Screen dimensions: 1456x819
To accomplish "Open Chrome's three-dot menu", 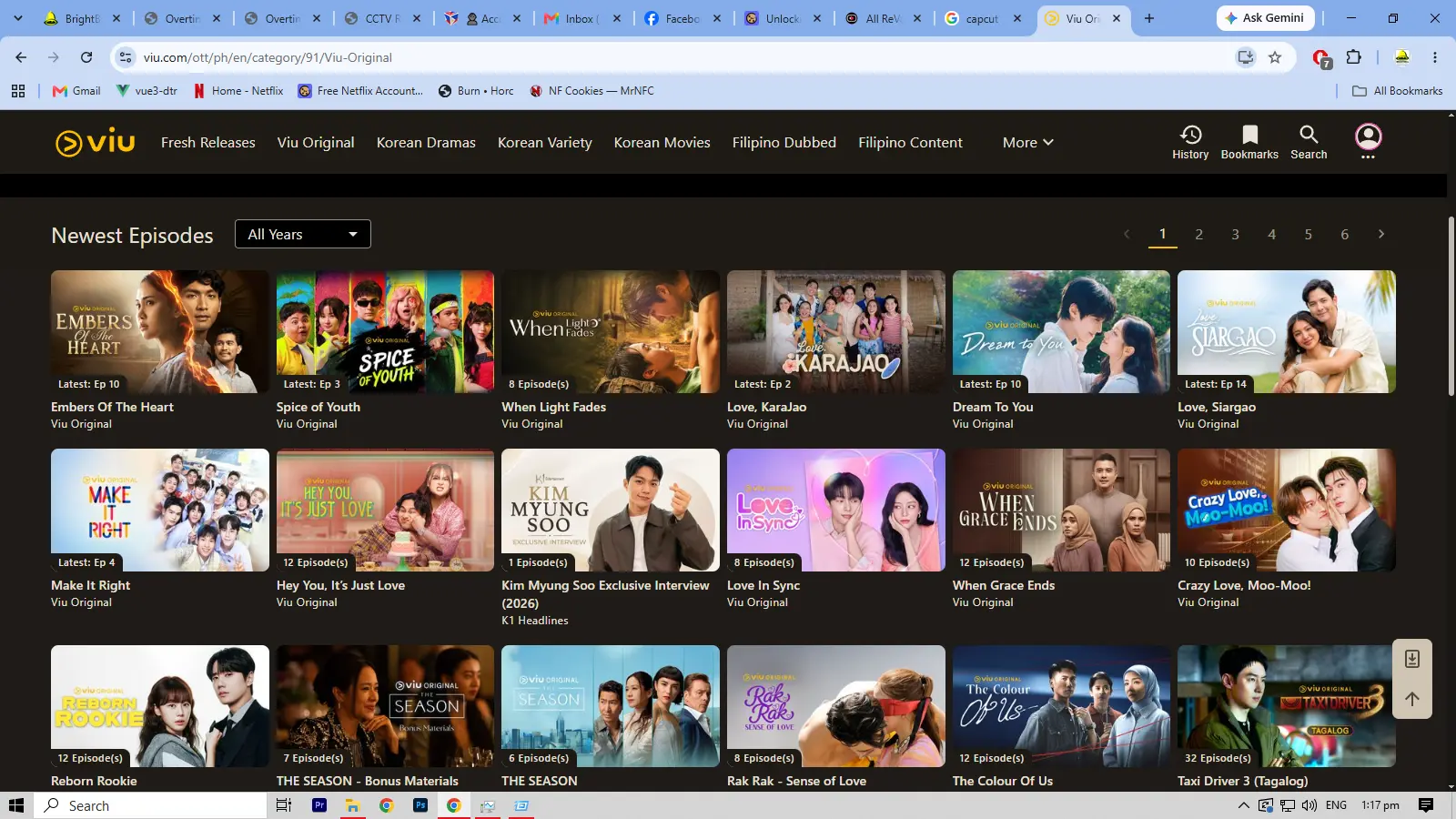I will [1435, 57].
